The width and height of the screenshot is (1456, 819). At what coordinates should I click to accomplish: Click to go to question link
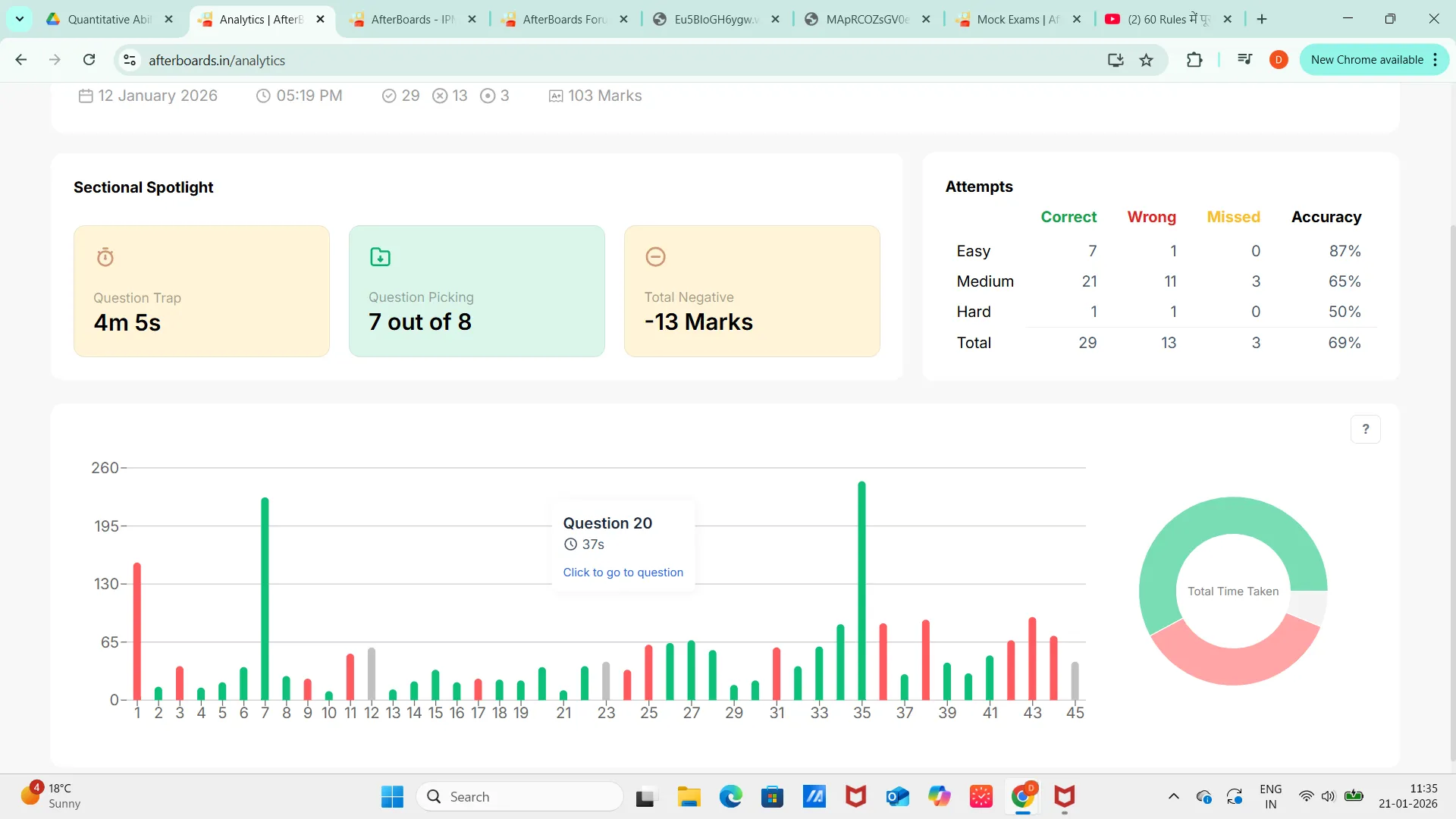click(623, 573)
